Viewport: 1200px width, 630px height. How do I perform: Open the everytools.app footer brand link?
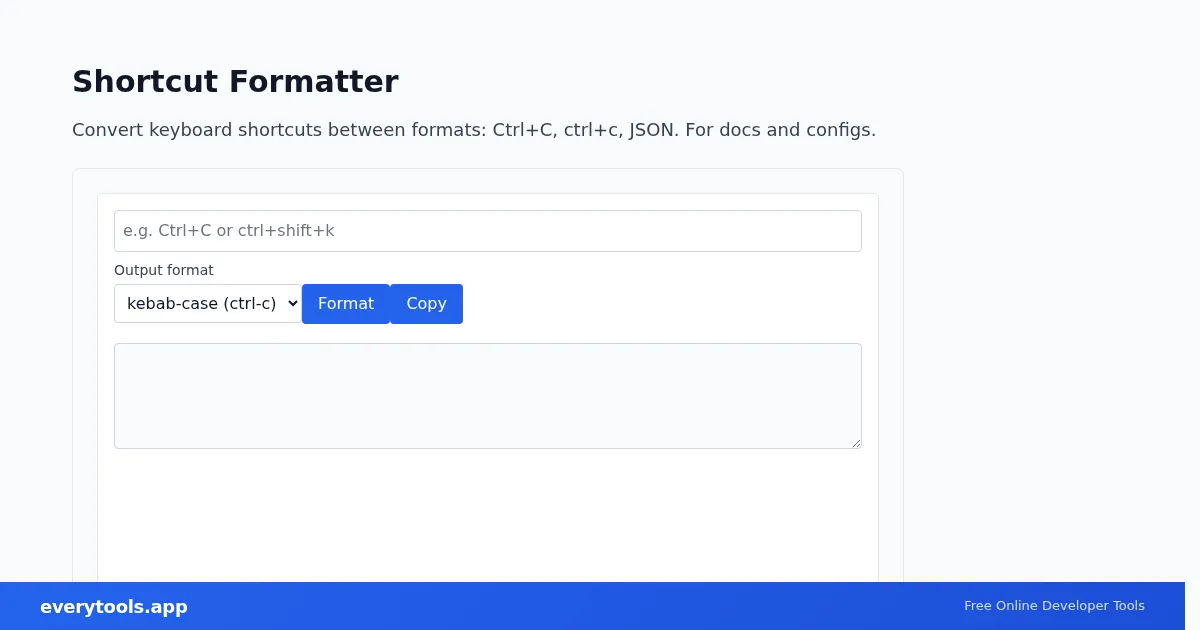[114, 607]
